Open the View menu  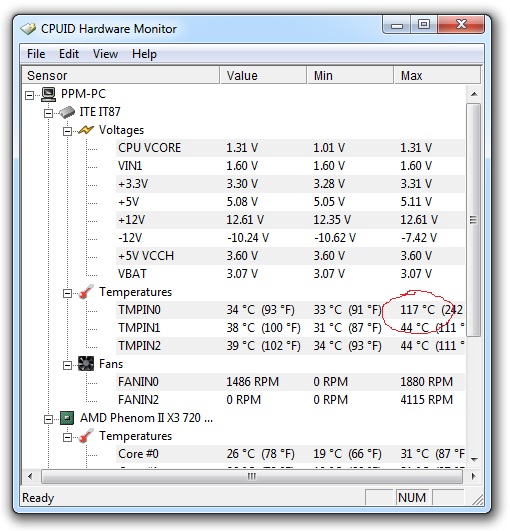pos(105,54)
